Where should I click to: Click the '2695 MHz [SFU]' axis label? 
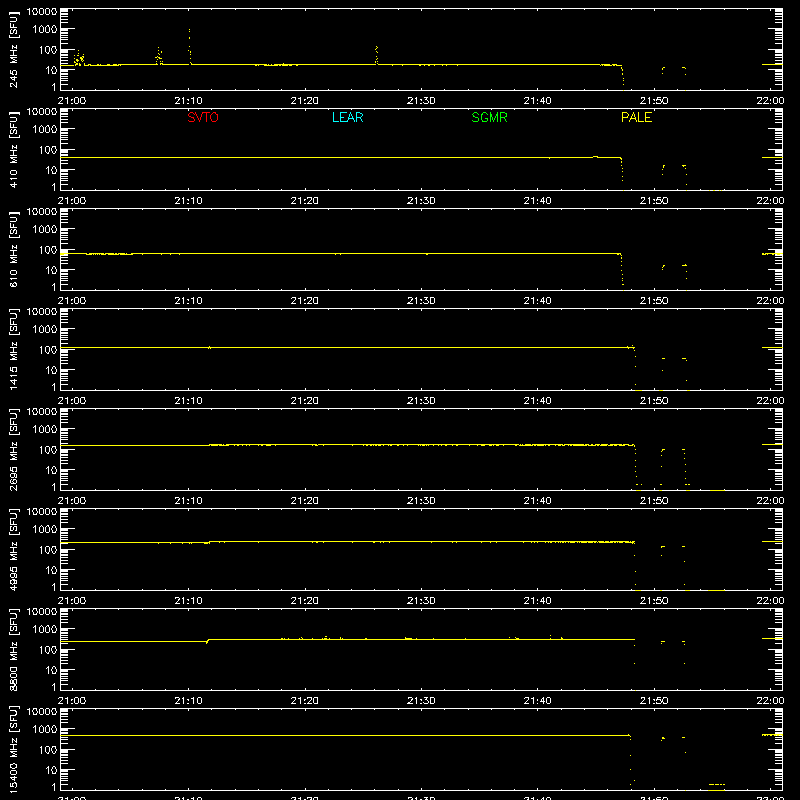coord(14,450)
